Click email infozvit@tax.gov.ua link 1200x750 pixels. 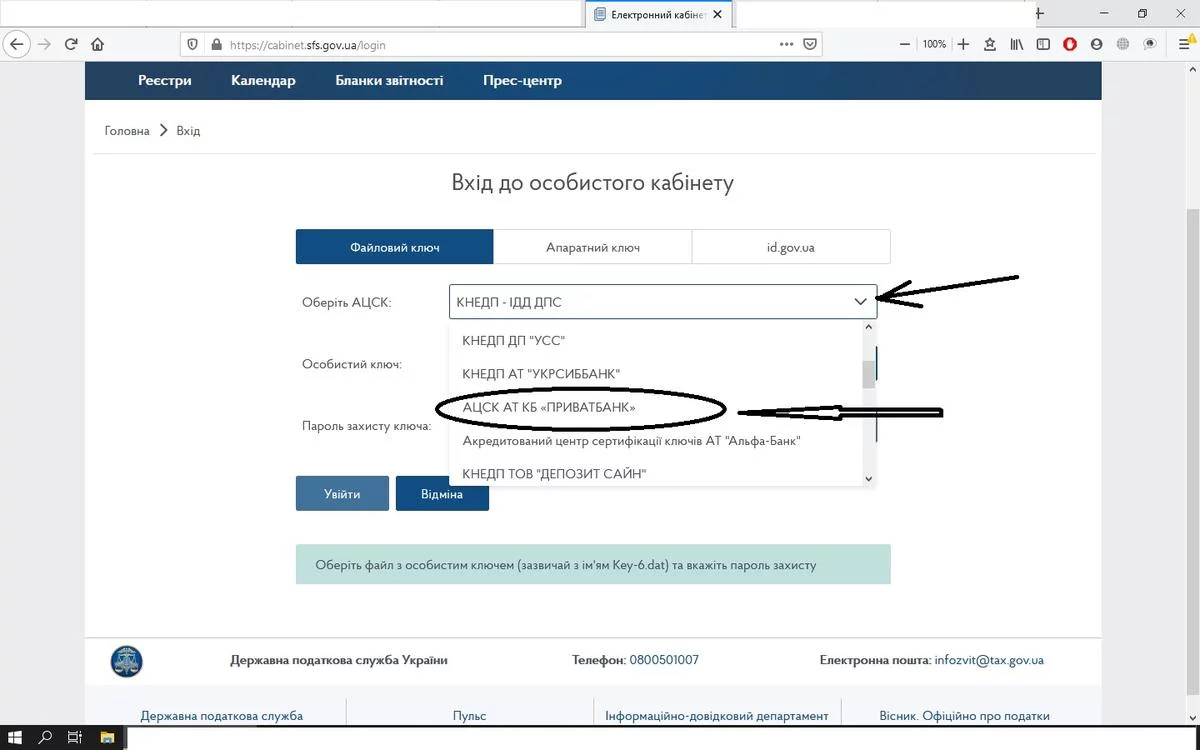point(989,660)
